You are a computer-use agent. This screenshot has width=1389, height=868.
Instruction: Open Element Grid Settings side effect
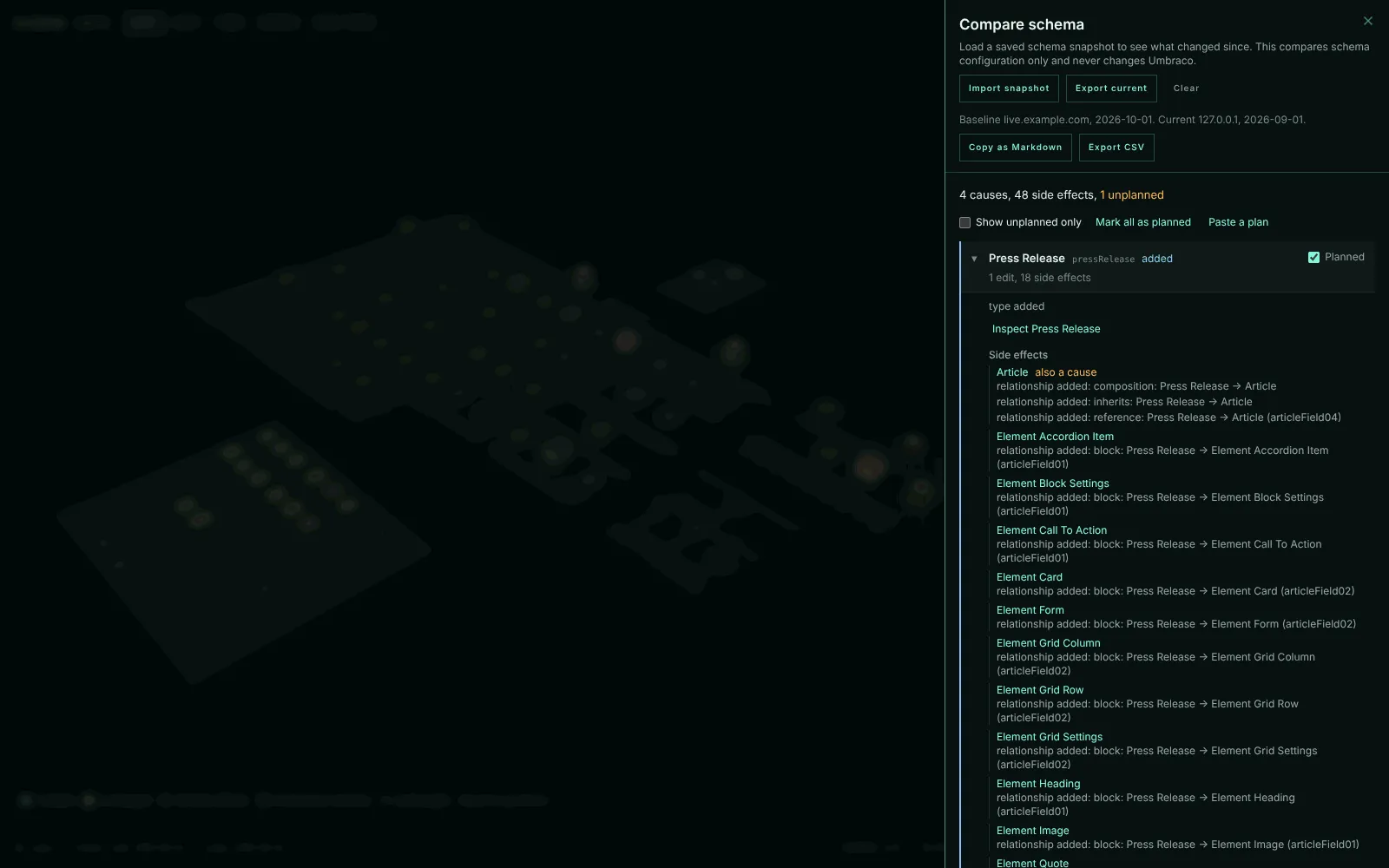[1050, 737]
